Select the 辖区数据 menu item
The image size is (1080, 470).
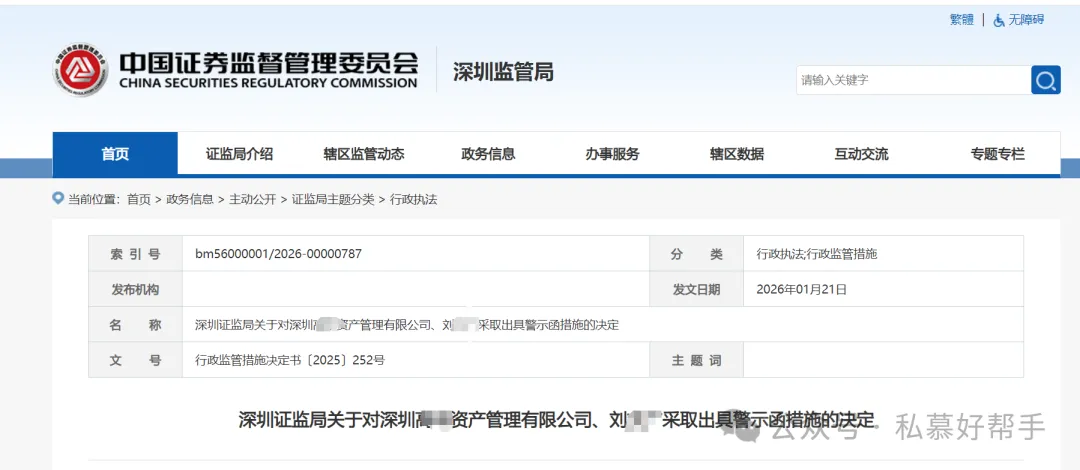[737, 154]
